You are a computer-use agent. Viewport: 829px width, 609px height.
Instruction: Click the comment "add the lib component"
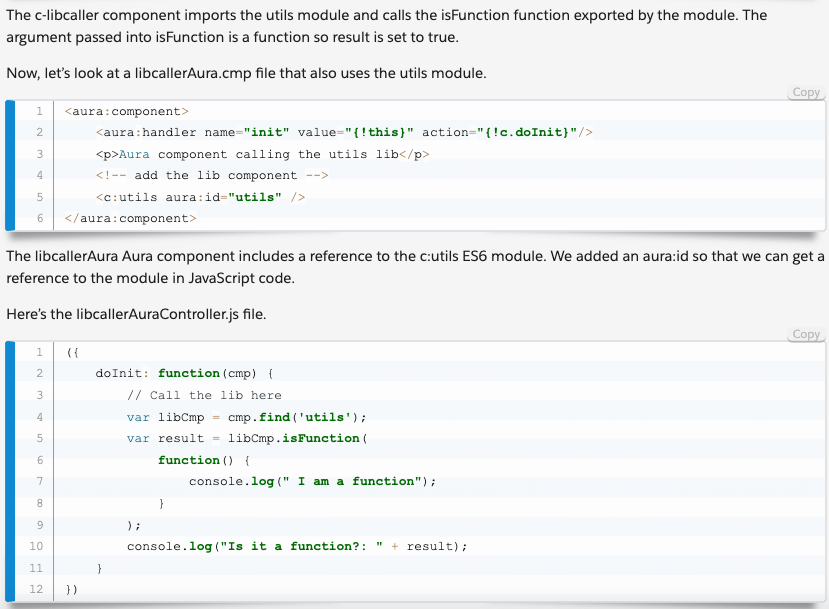pos(212,176)
